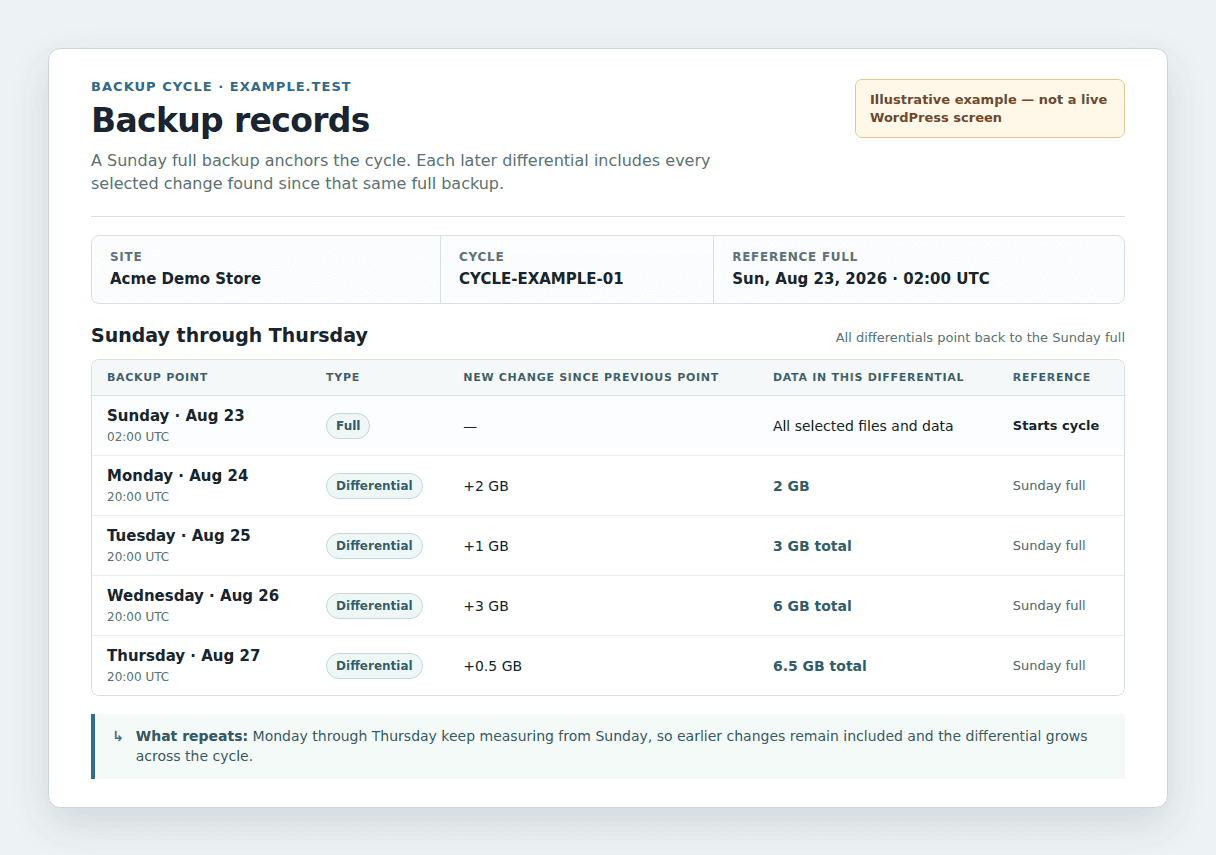Click Sunday full in the Tuesday row
Screen dimensions: 1216x855
1049,546
